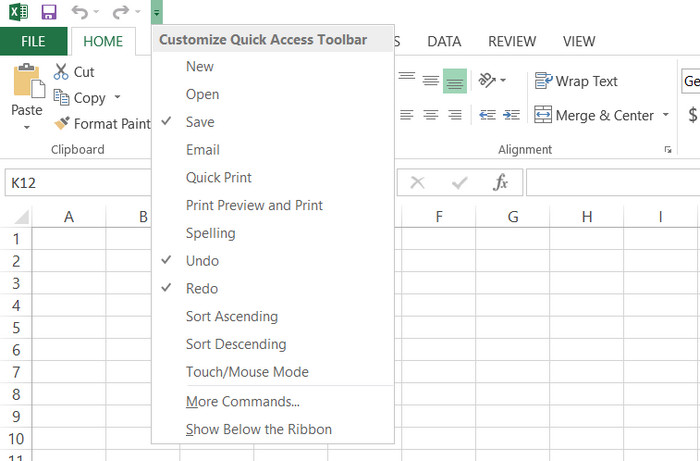The width and height of the screenshot is (700, 461).
Task: Click the Orientation text rotation icon
Action: (x=487, y=80)
